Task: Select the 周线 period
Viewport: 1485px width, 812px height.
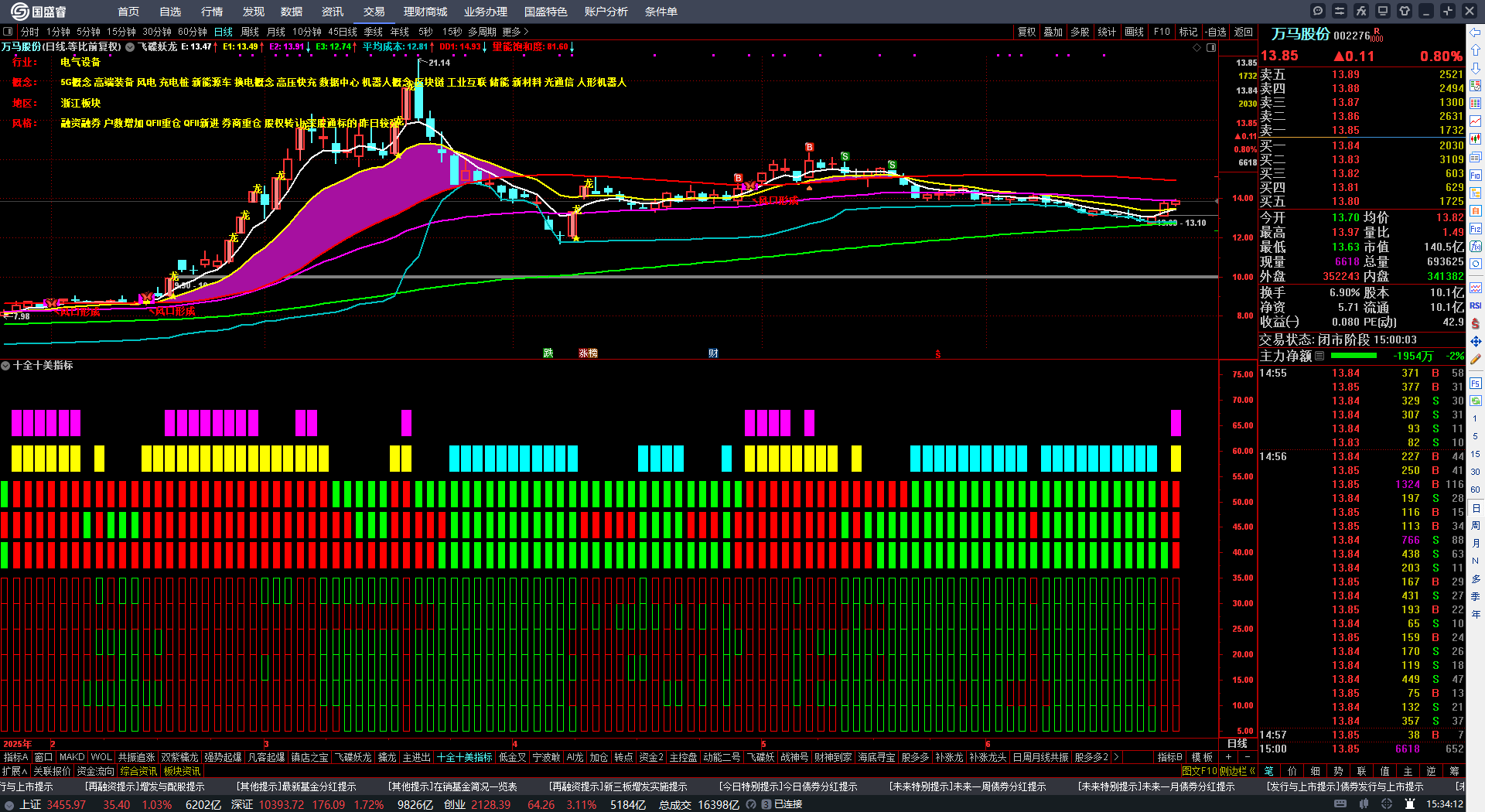Action: 250,32
